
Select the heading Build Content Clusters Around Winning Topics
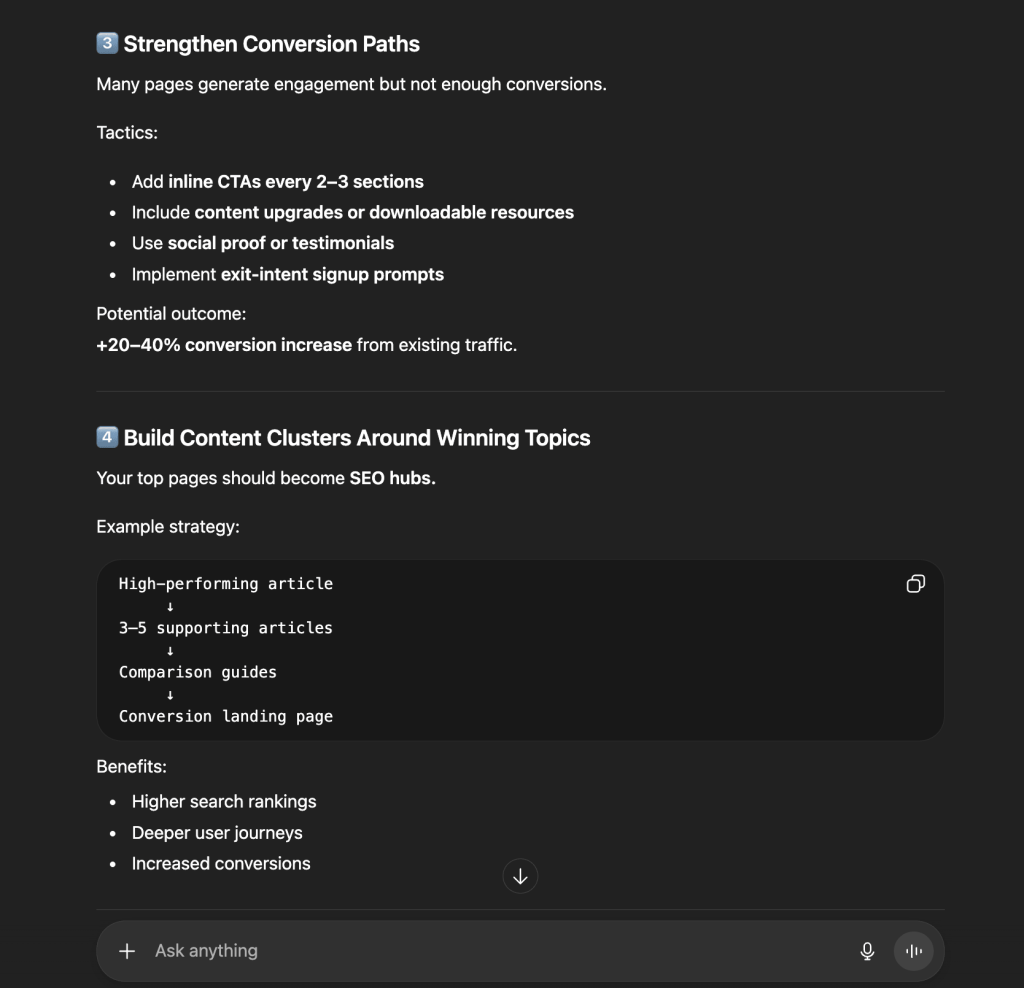pos(355,438)
